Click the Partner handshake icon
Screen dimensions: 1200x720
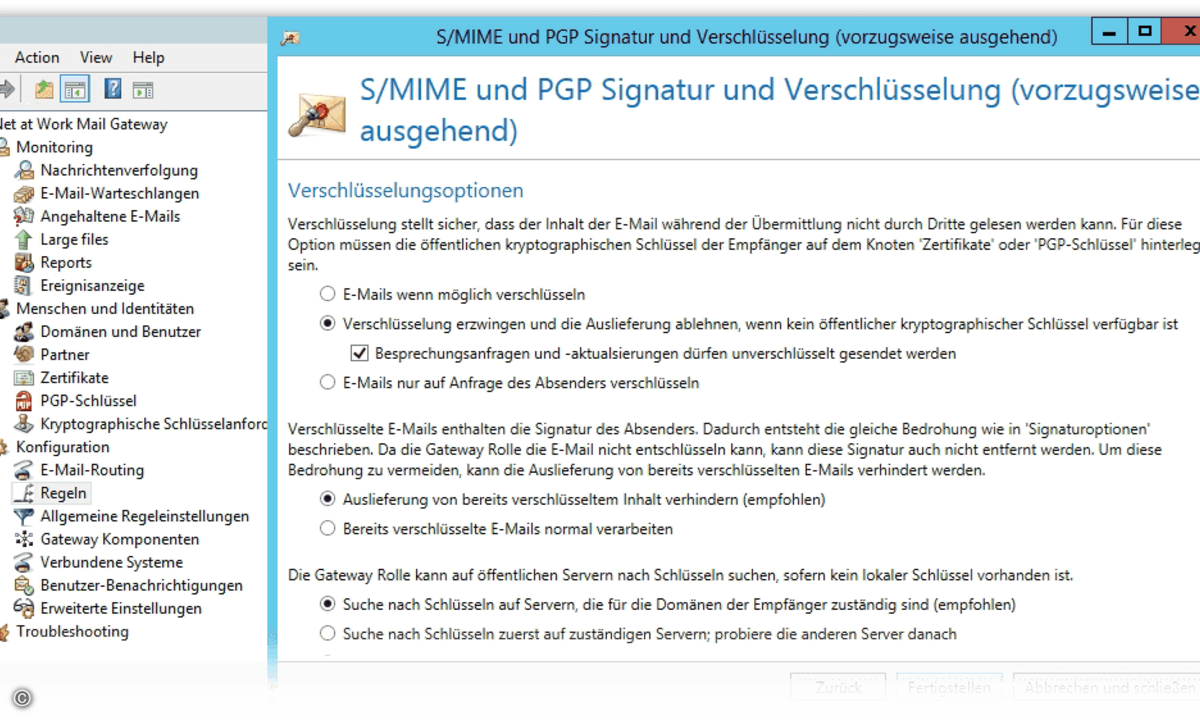pyautogui.click(x=24, y=354)
